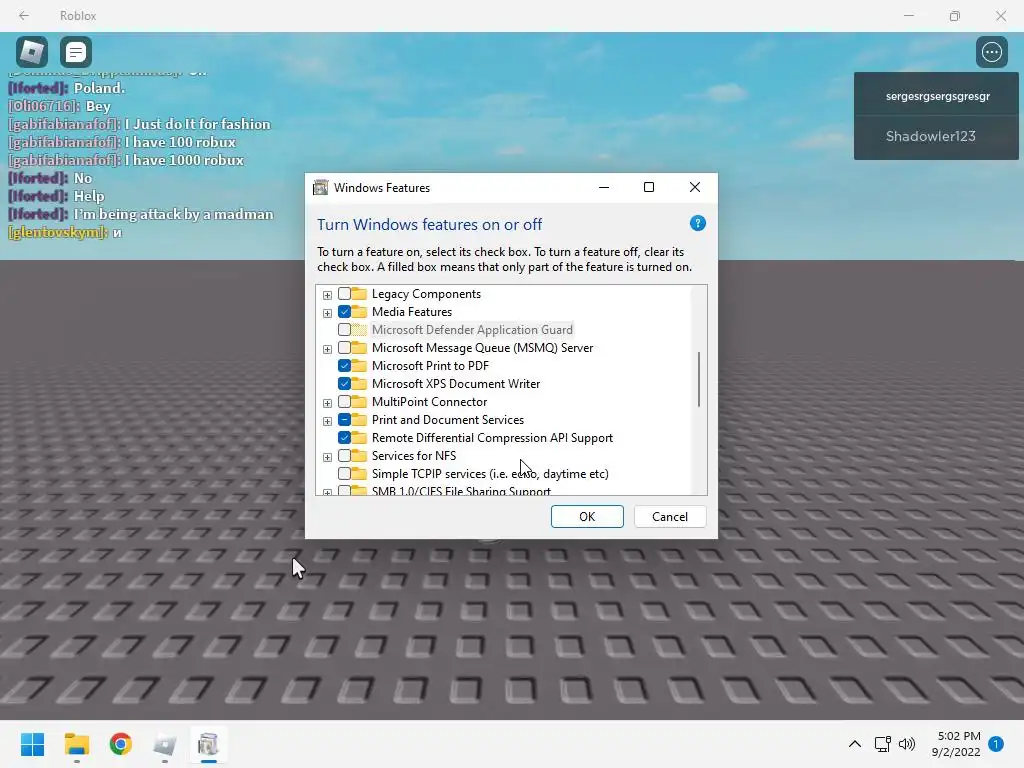This screenshot has height=768, width=1024.
Task: Uncheck Microsoft XPS Document Writer
Action: pos(344,383)
